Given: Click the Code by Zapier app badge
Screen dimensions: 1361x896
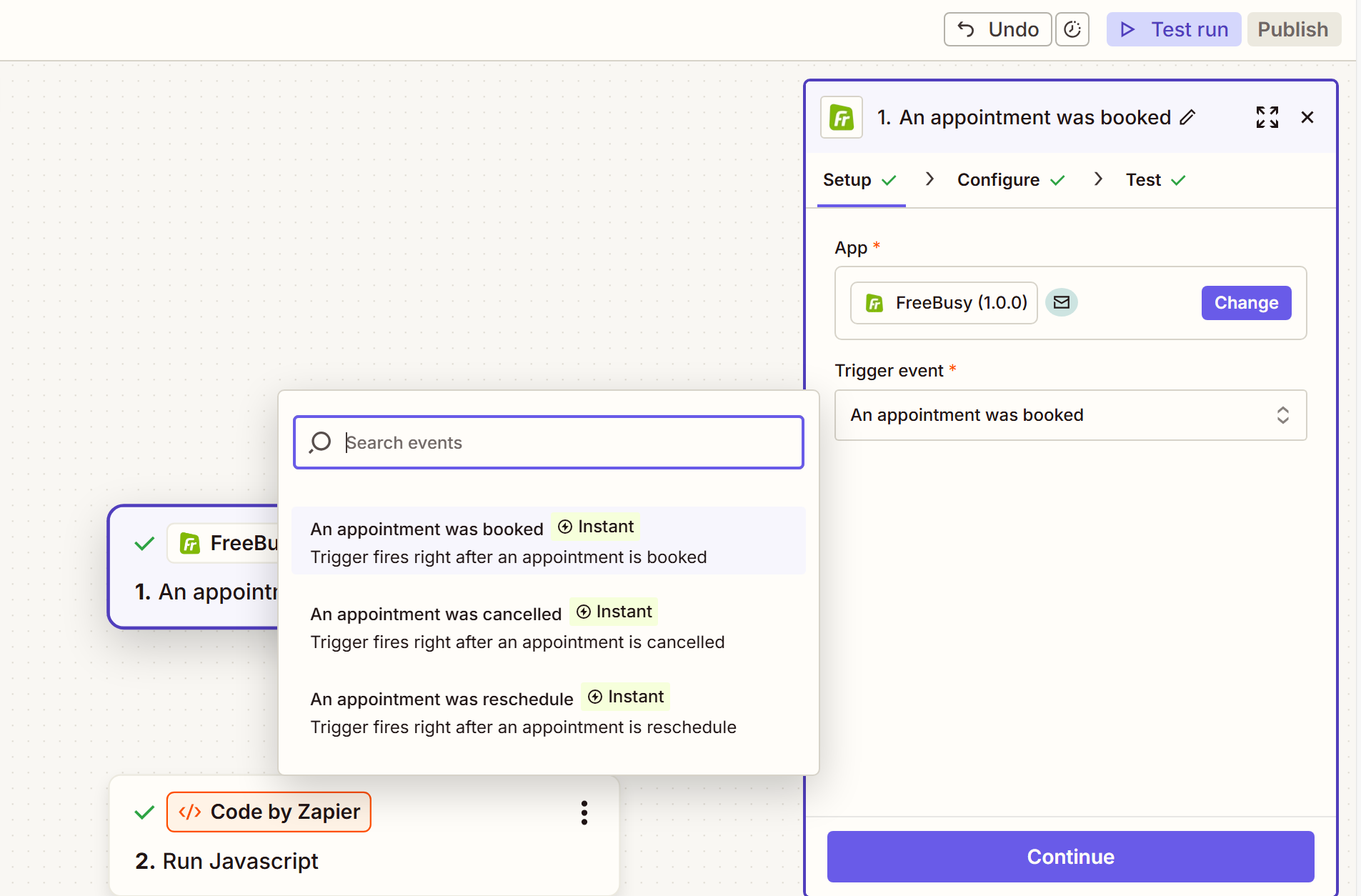Looking at the screenshot, I should (269, 812).
